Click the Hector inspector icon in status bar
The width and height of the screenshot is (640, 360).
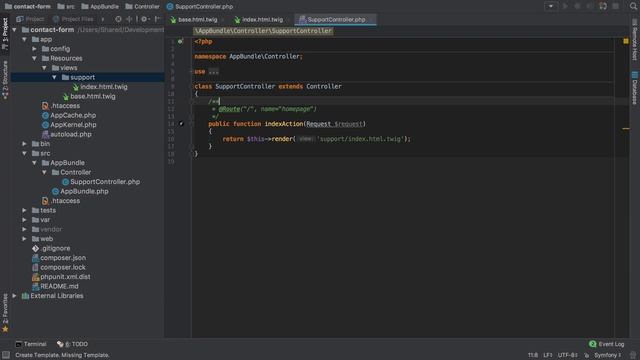(633, 355)
